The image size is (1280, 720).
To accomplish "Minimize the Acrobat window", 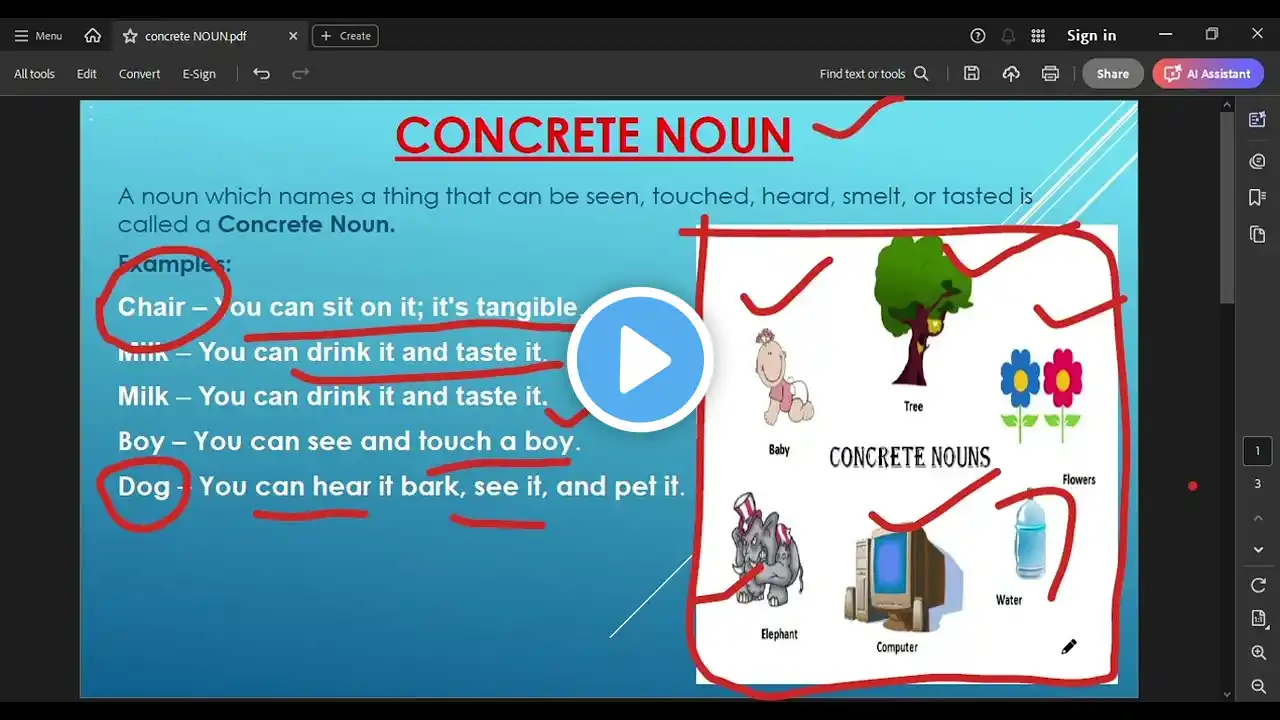I will (1165, 35).
